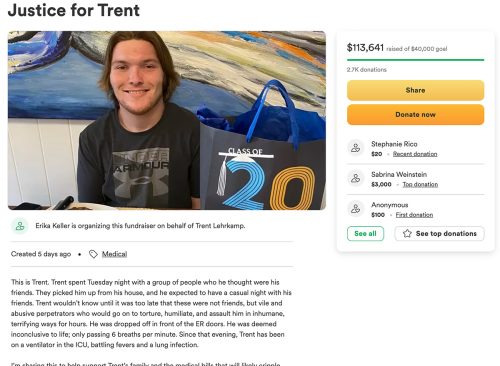Click the Donate now button
Screen dimensions: 500x366
click(x=415, y=115)
